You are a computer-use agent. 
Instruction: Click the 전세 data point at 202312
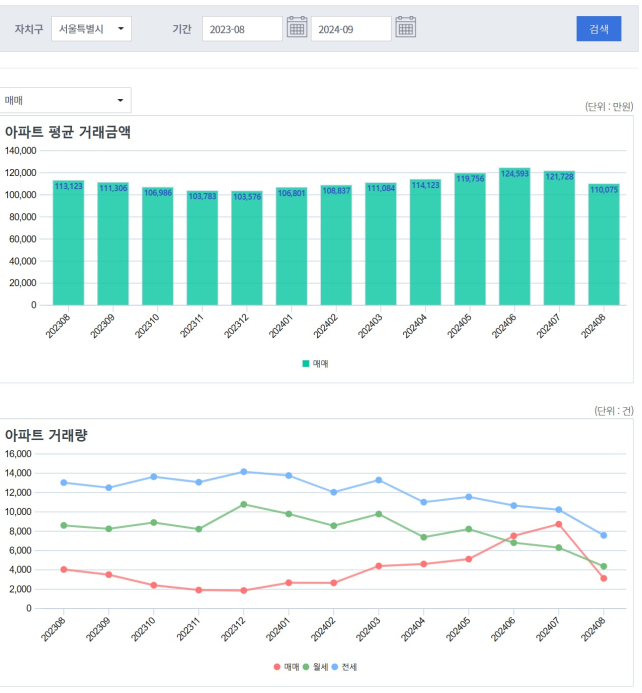pyautogui.click(x=243, y=472)
